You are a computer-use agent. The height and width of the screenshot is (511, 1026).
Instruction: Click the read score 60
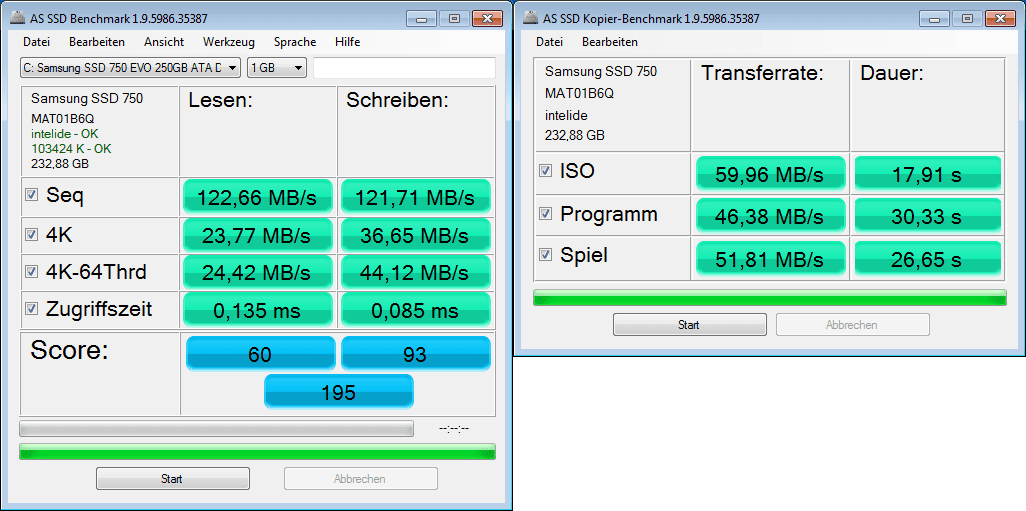coord(260,354)
